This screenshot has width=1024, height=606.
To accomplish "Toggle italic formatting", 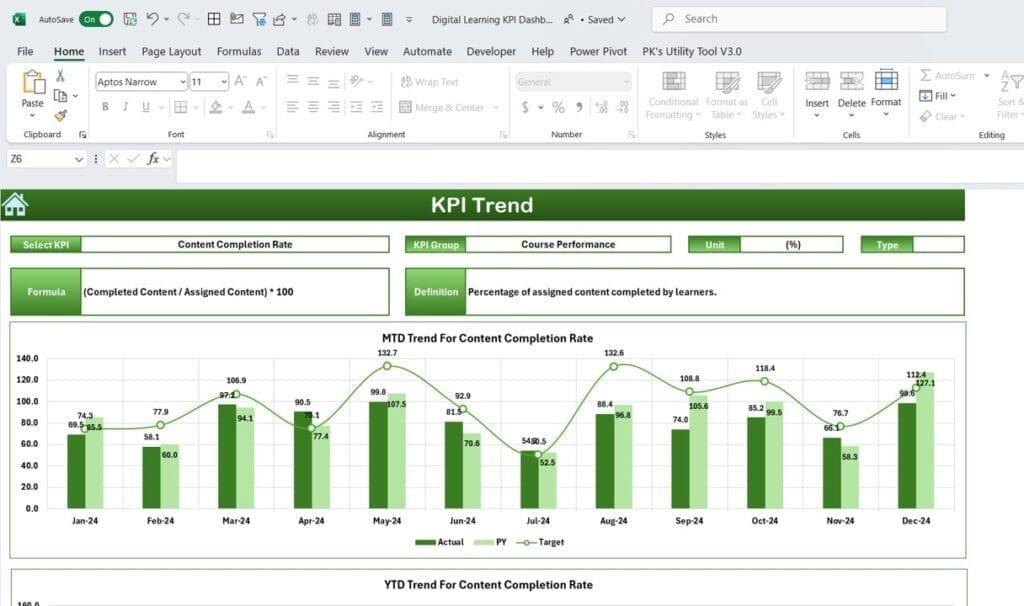I will (x=126, y=105).
